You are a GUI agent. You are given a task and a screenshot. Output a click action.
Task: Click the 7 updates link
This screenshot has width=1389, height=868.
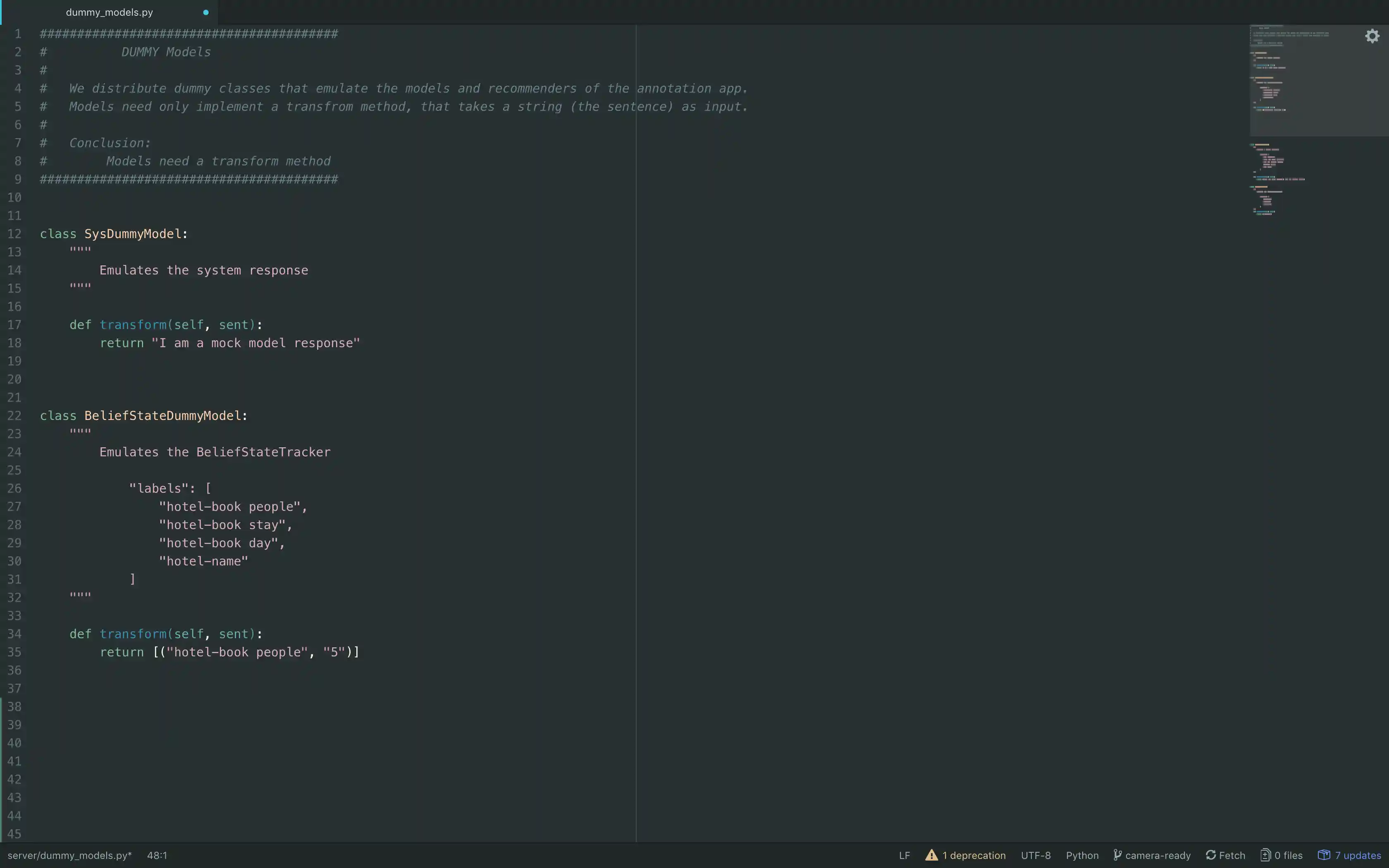tap(1358, 855)
